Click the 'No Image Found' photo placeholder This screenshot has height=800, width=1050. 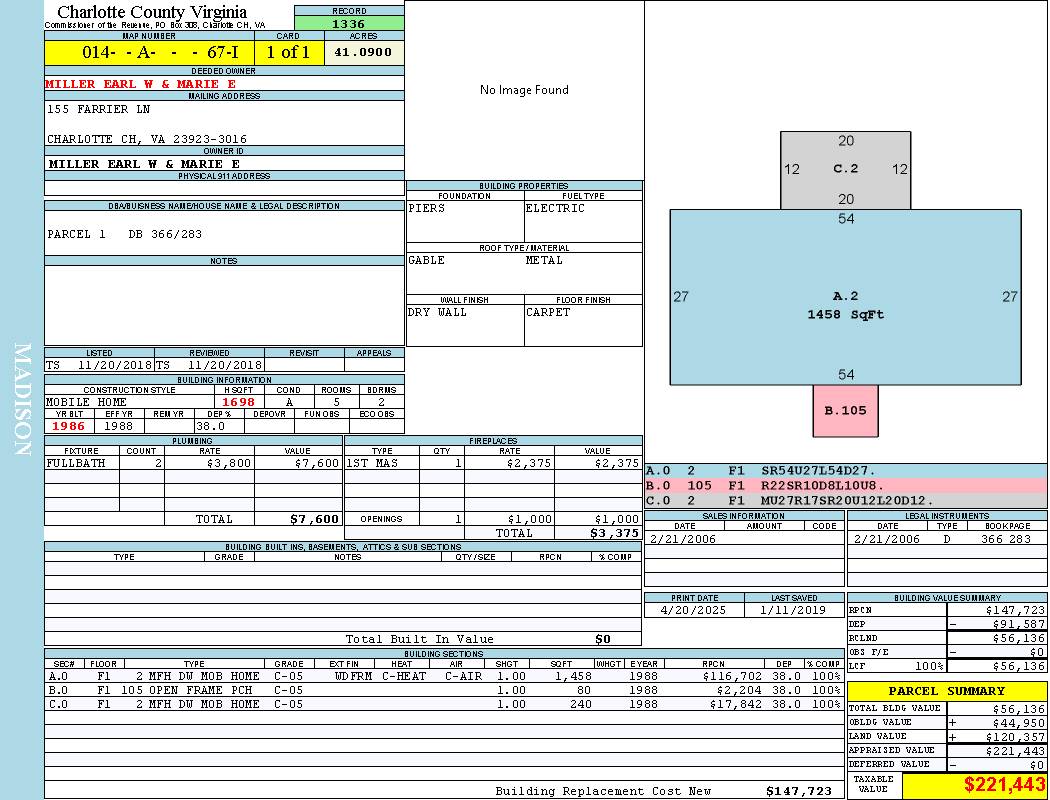tap(524, 90)
